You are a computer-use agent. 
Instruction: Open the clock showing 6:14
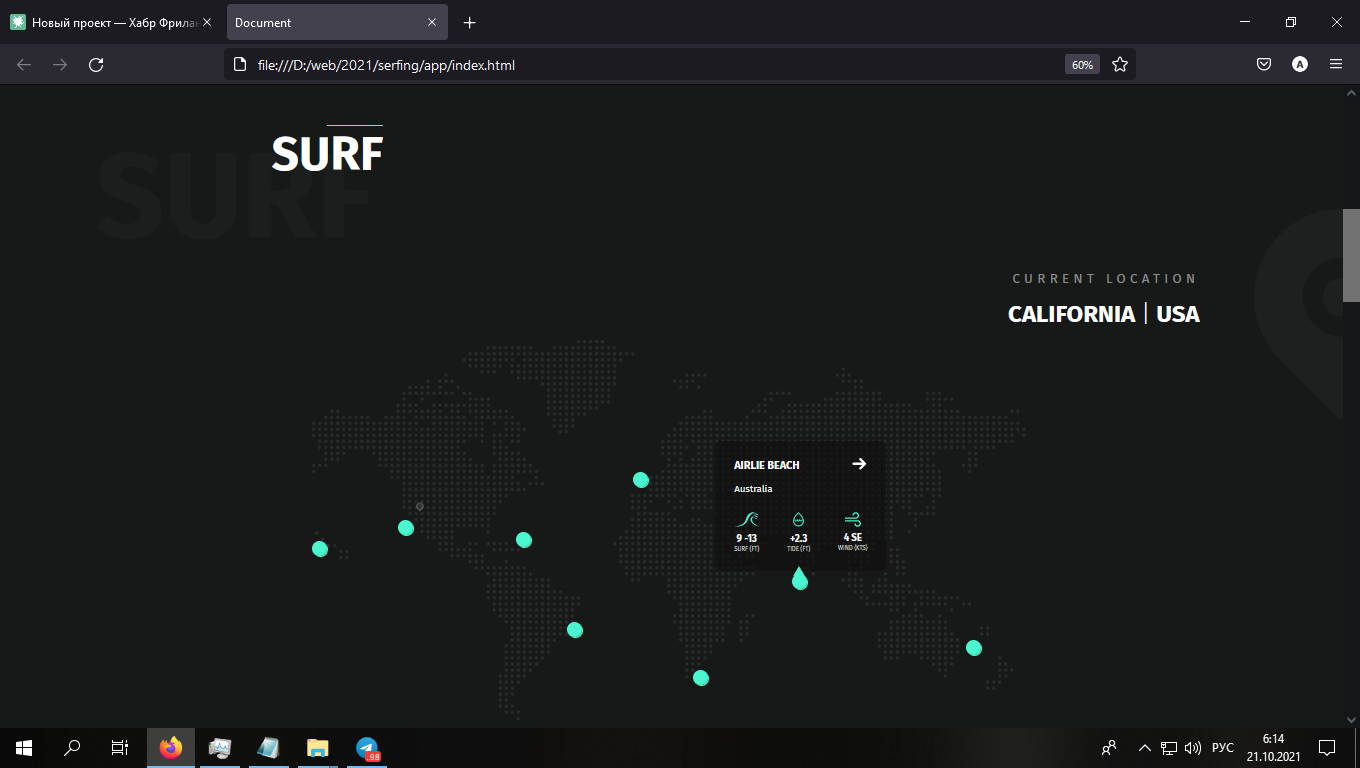(x=1272, y=747)
